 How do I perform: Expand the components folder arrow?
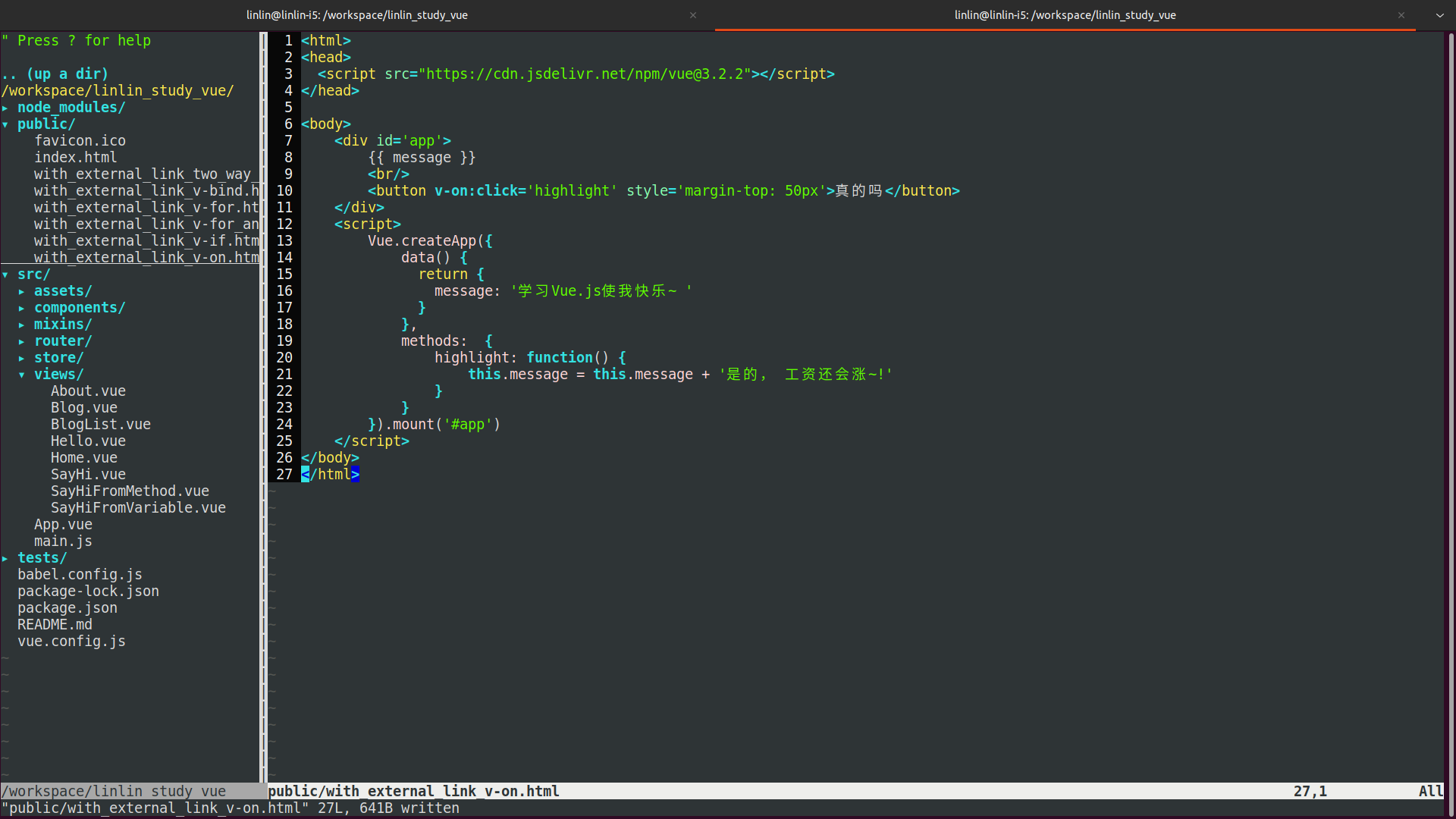[x=22, y=308]
